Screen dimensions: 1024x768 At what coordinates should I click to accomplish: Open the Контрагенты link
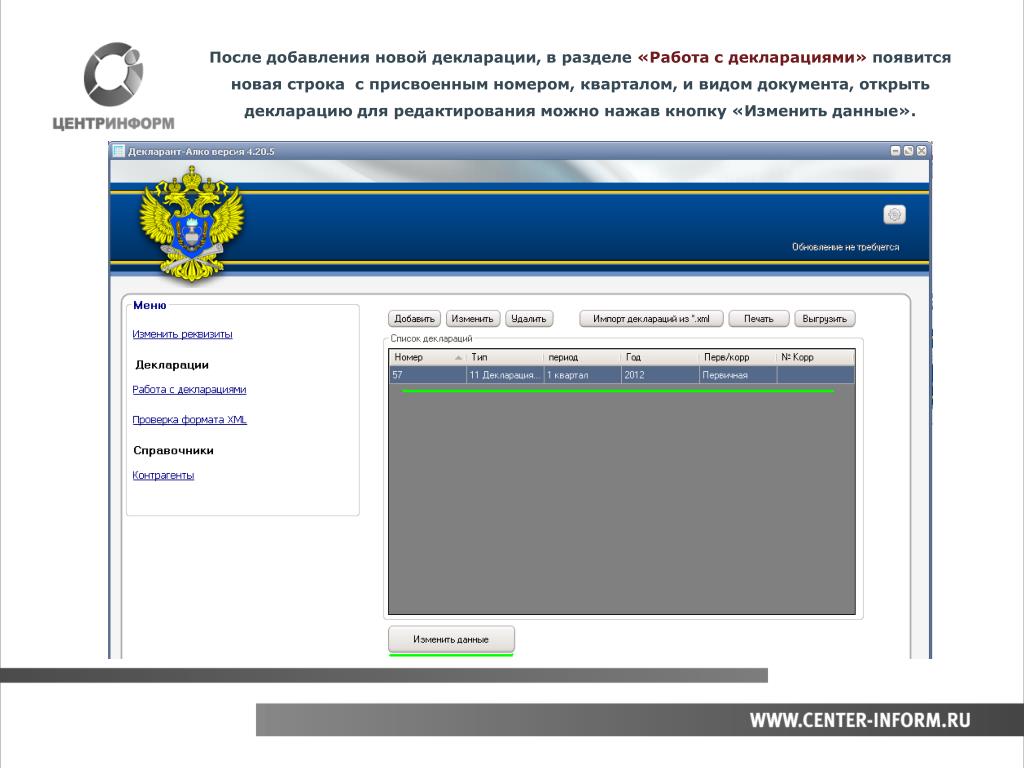[163, 475]
